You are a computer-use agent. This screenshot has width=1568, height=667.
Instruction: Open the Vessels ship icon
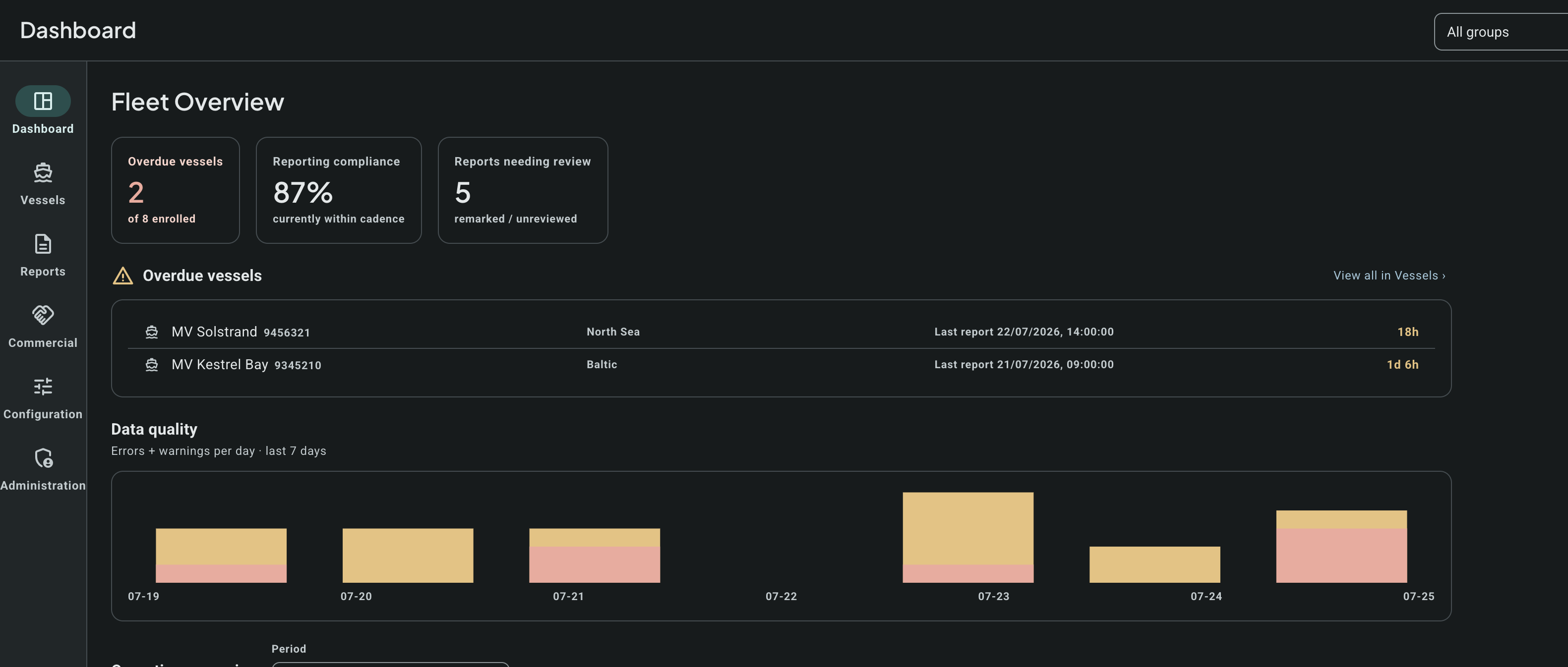pyautogui.click(x=43, y=172)
